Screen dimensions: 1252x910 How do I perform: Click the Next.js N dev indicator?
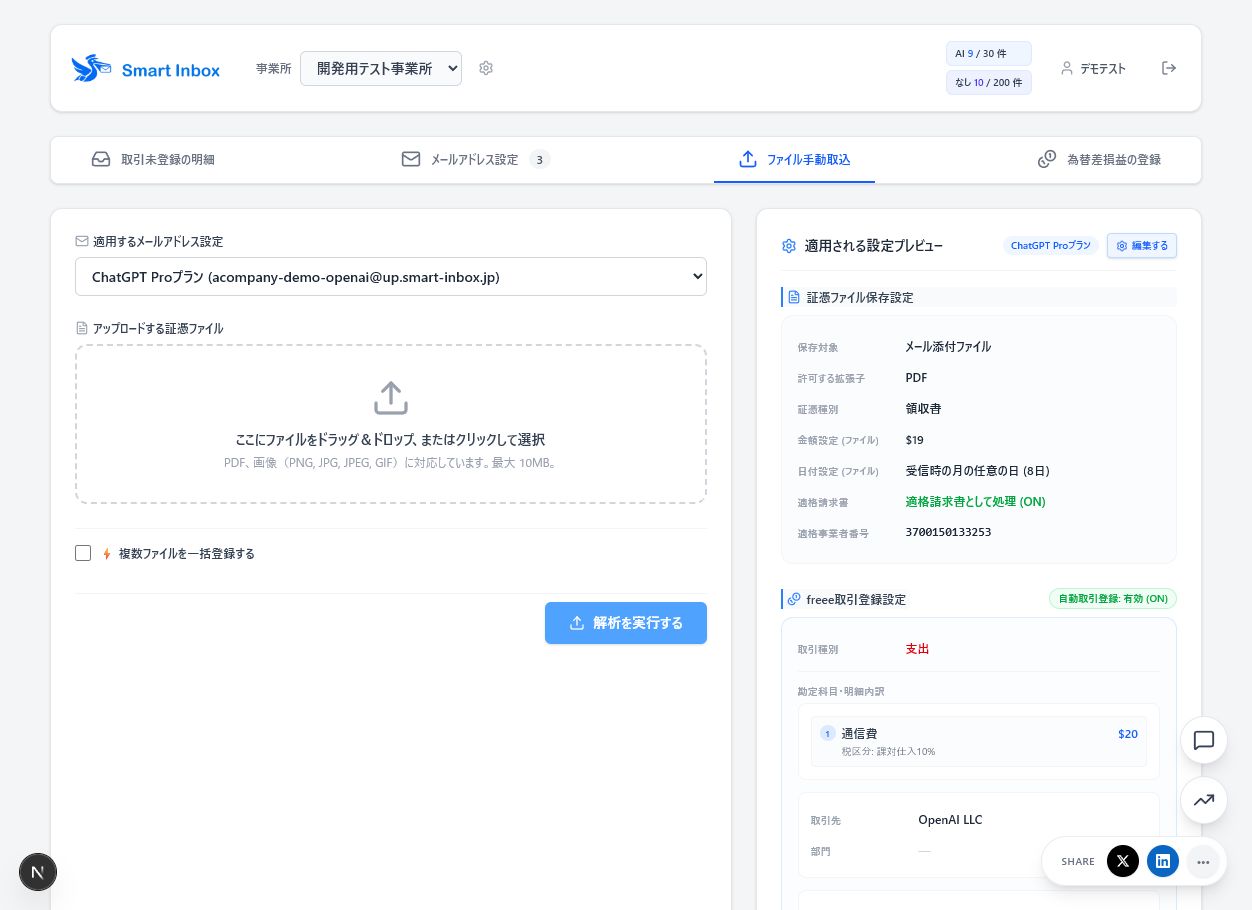[38, 872]
